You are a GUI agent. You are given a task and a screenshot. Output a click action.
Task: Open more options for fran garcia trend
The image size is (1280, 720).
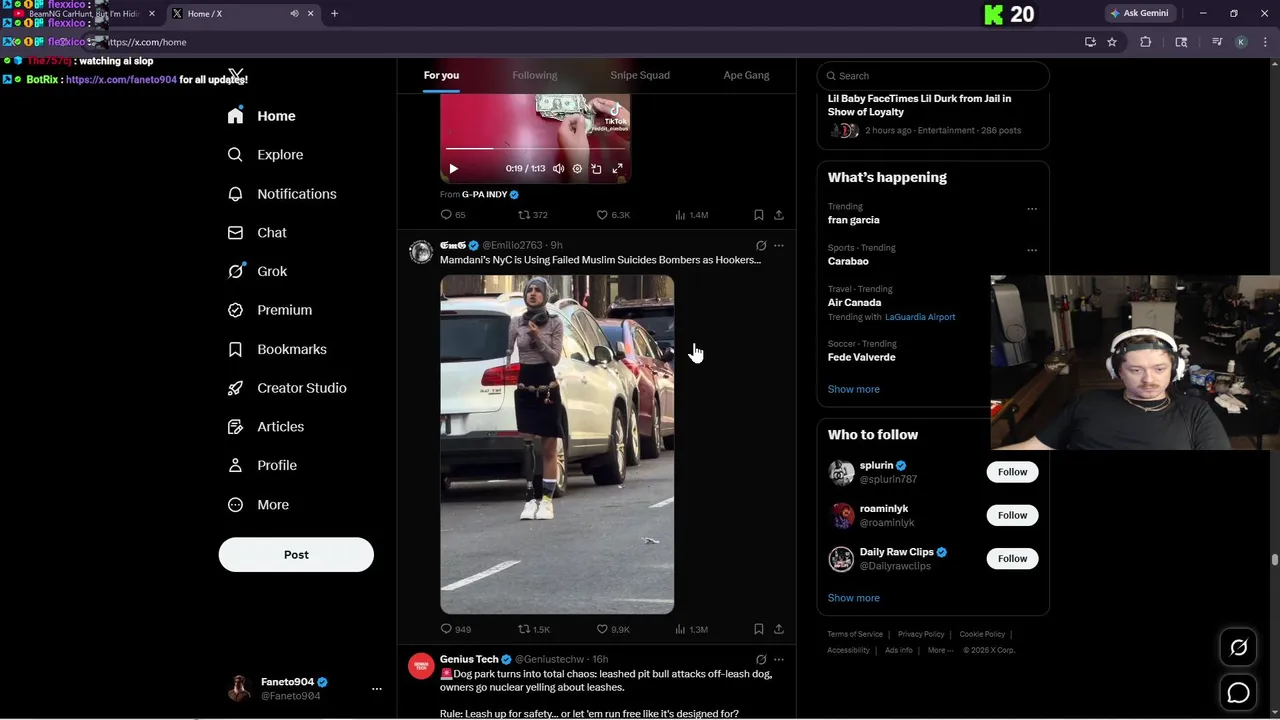(x=1032, y=209)
